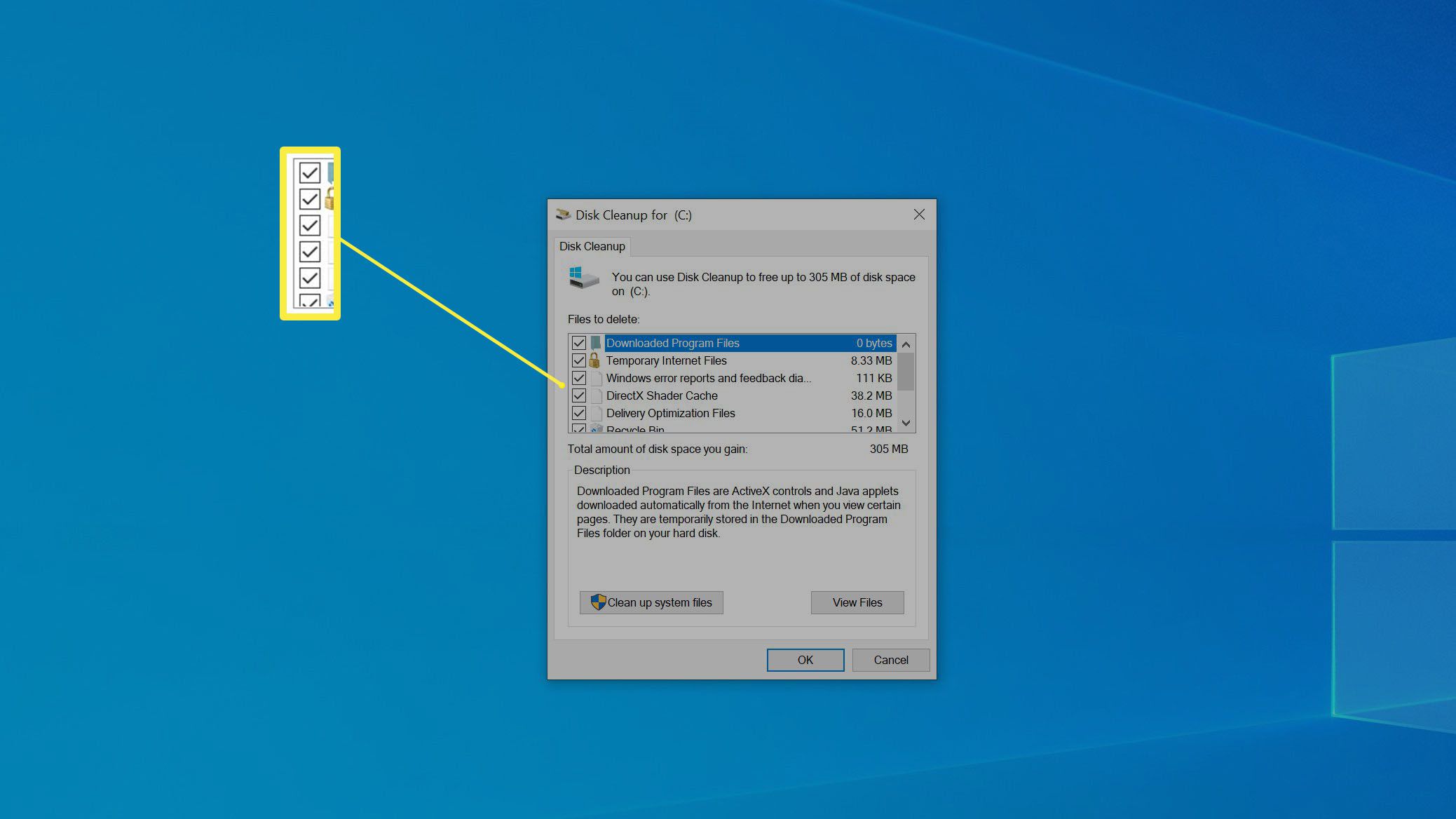Click the Cancel button
Screen dimensions: 1456x819
tap(891, 660)
